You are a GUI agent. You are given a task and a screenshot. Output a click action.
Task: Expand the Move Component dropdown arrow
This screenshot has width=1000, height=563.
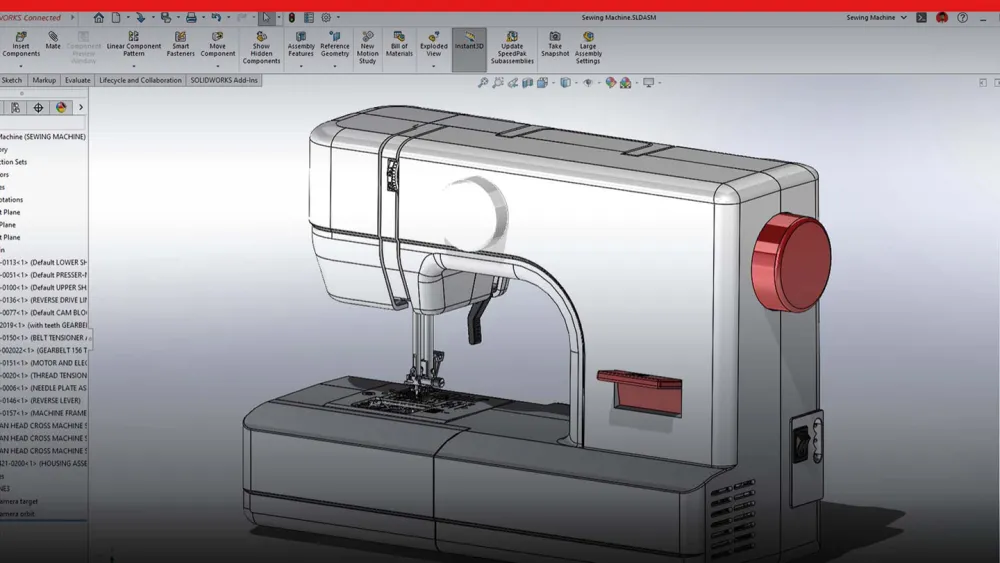[217, 66]
